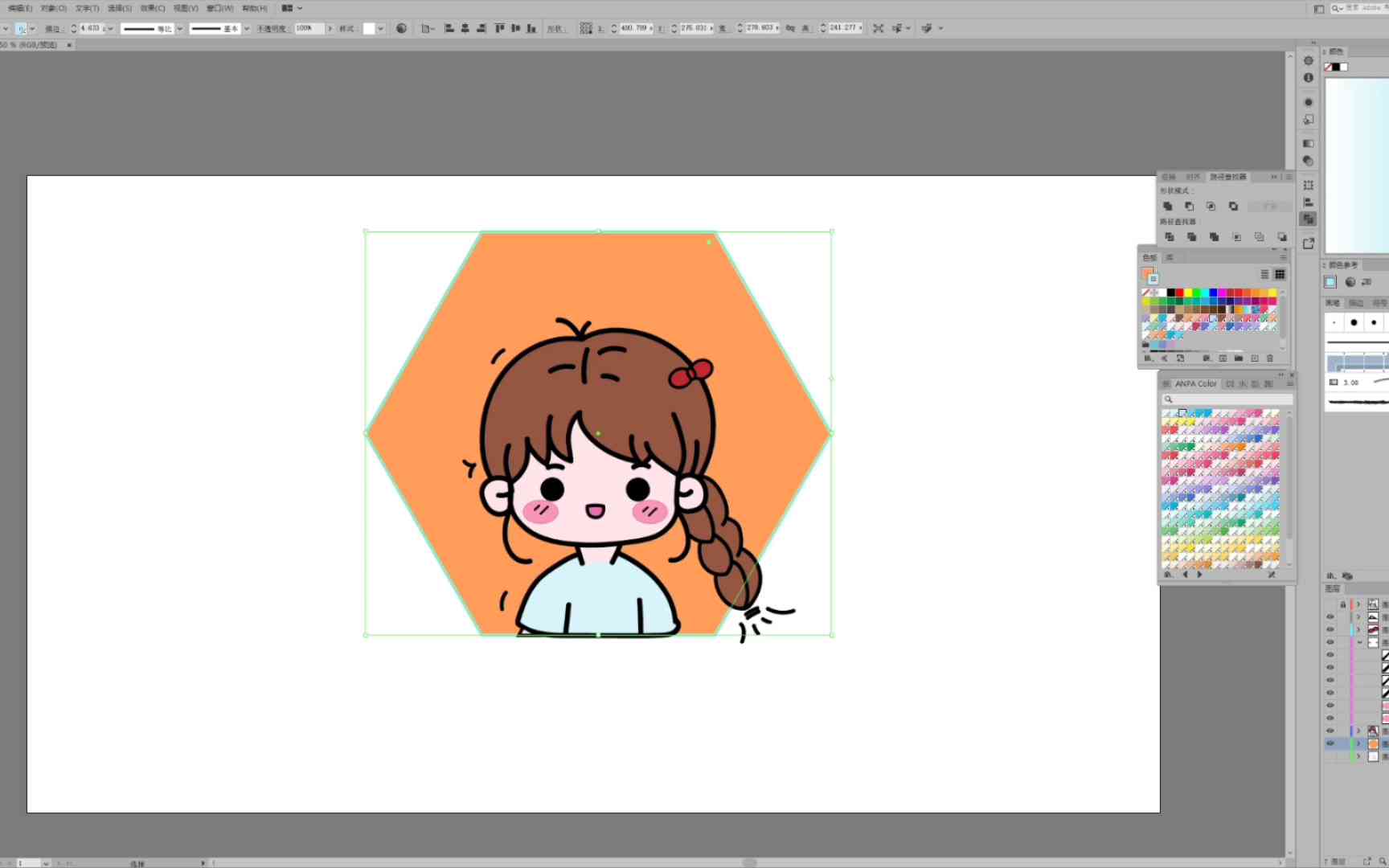This screenshot has height=868, width=1389.
Task: Open the 窗口(W) menu
Action: click(220, 8)
